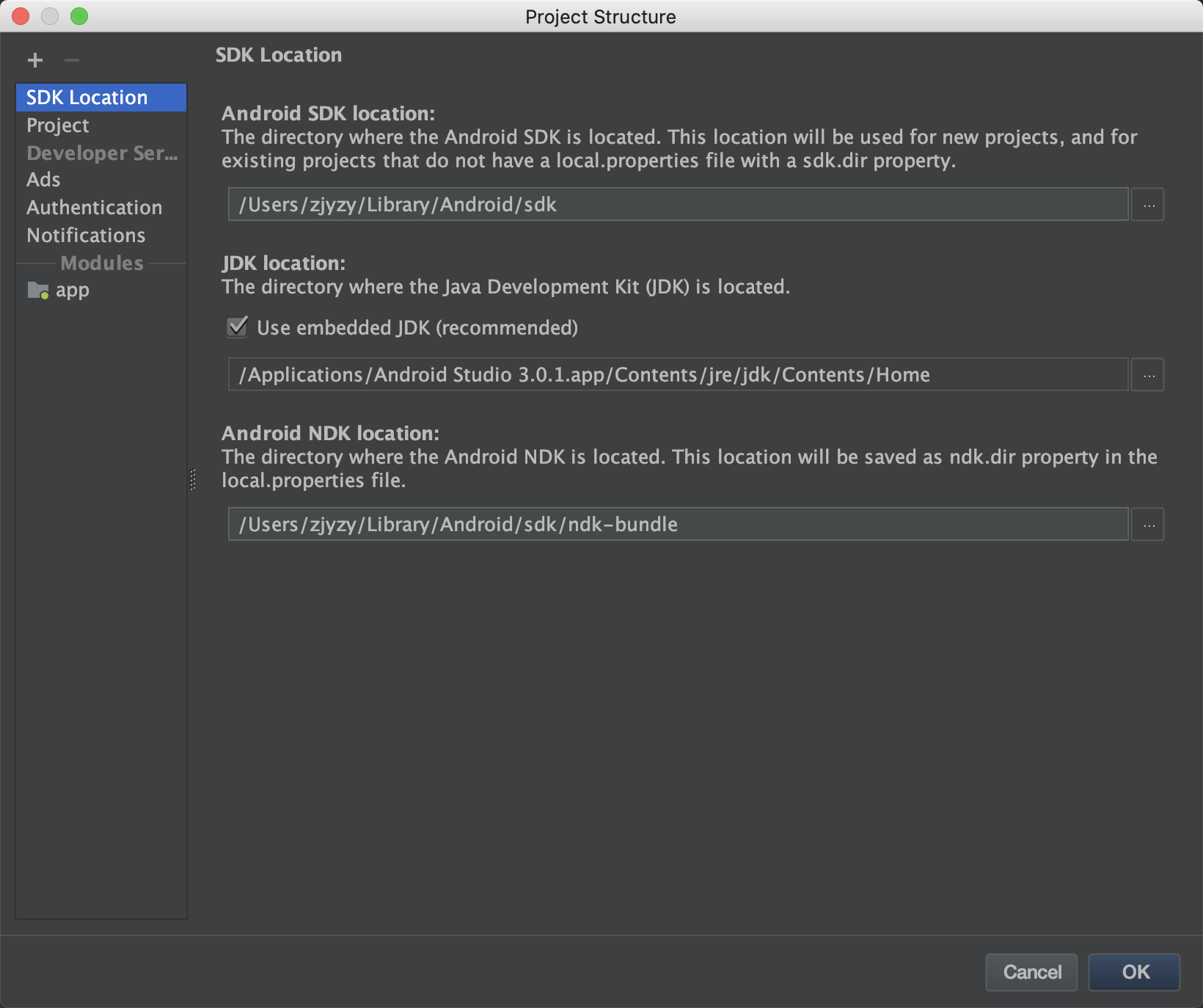1203x1008 pixels.
Task: Select app module in sidebar list
Action: tap(101, 291)
